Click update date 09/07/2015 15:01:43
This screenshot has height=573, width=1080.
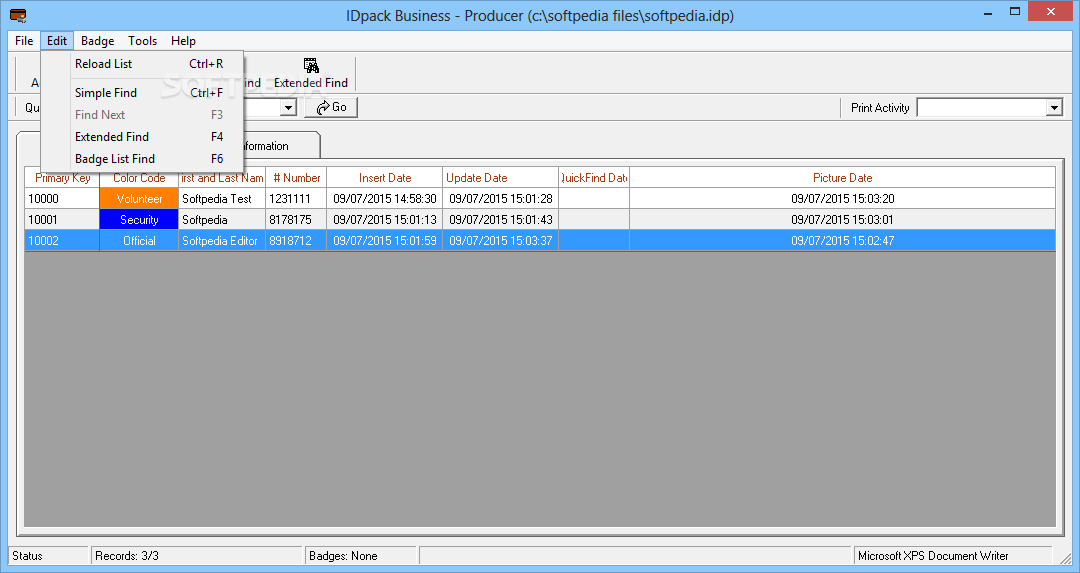point(500,220)
